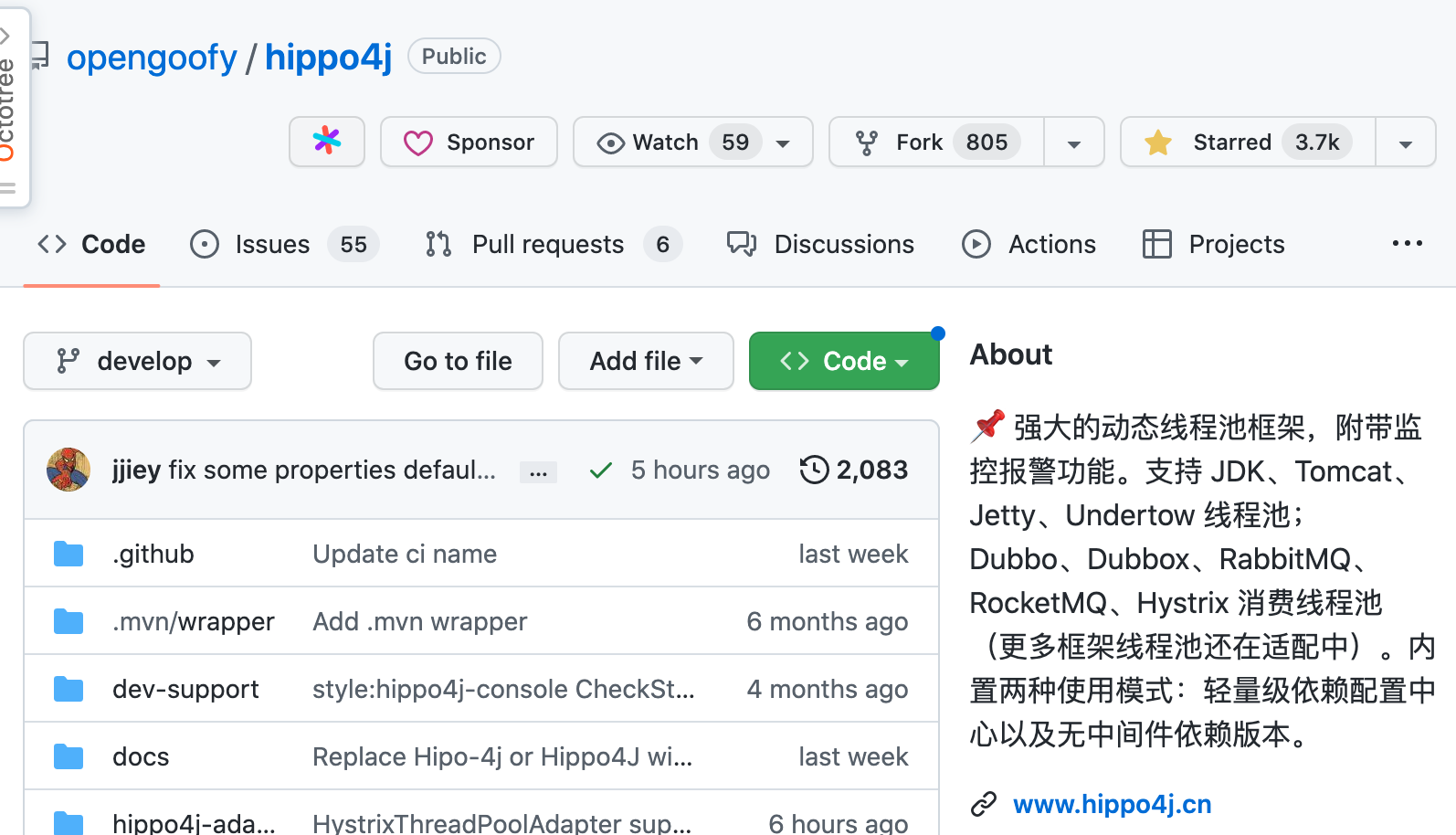Open the www.hippo4j.cn website link
This screenshot has width=1456, height=835.
[1113, 804]
